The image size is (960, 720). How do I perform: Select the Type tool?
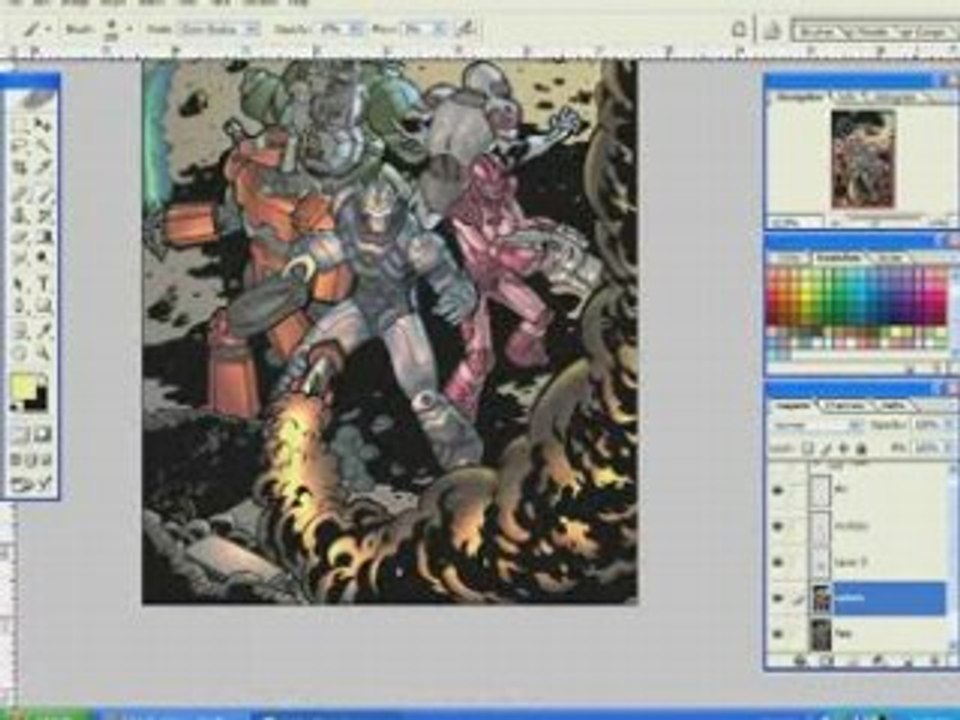click(43, 285)
